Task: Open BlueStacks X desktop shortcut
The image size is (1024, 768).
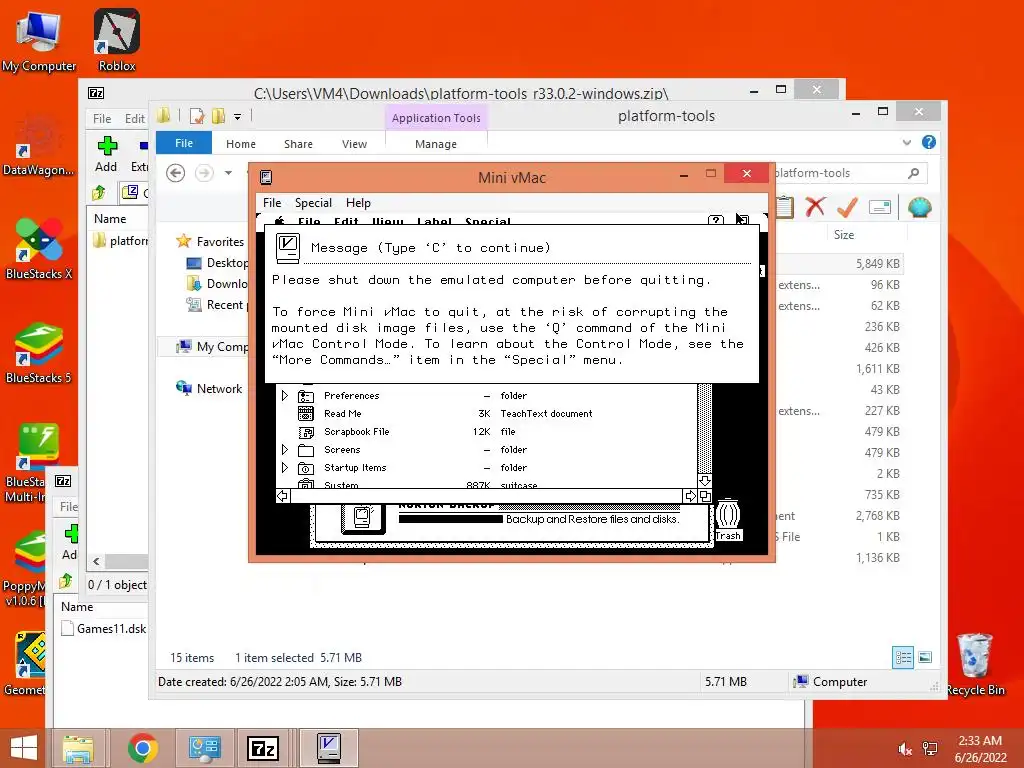Action: point(39,249)
